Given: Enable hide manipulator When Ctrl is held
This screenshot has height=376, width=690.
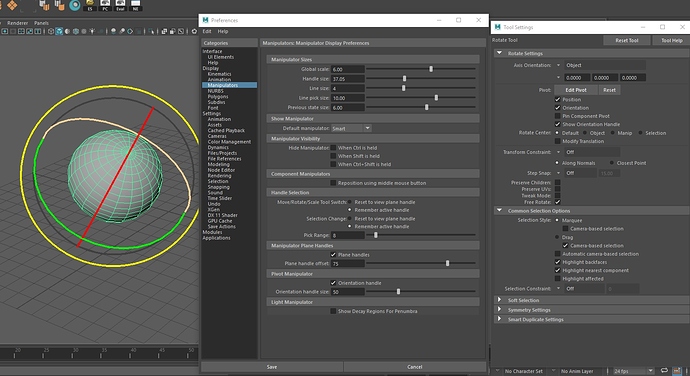Looking at the screenshot, I should click(x=333, y=148).
